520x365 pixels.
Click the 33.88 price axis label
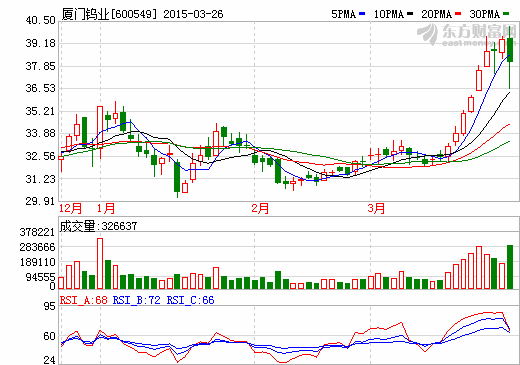(x=41, y=133)
